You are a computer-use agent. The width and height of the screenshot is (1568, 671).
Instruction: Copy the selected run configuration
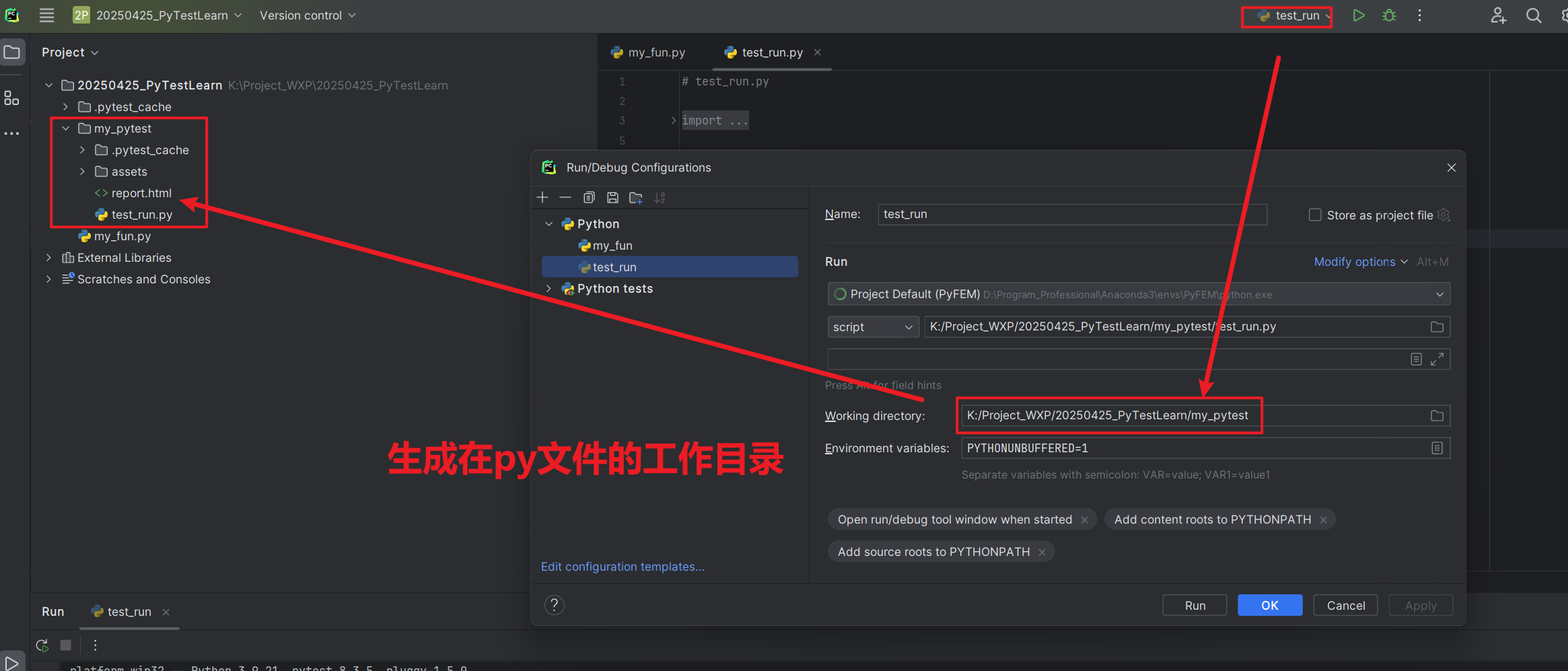tap(589, 197)
